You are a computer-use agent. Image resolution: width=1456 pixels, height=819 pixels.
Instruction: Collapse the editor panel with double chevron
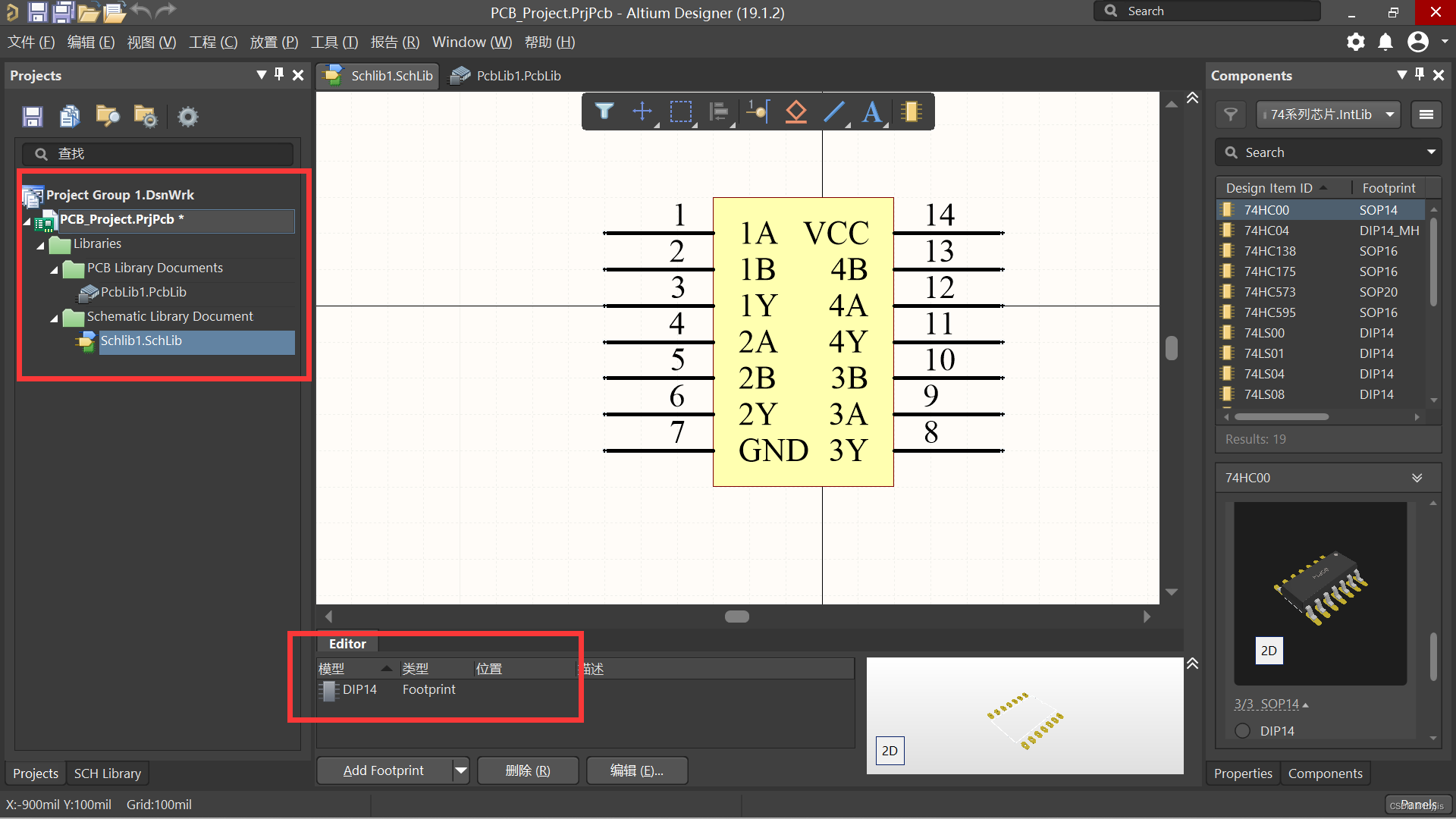click(1192, 664)
